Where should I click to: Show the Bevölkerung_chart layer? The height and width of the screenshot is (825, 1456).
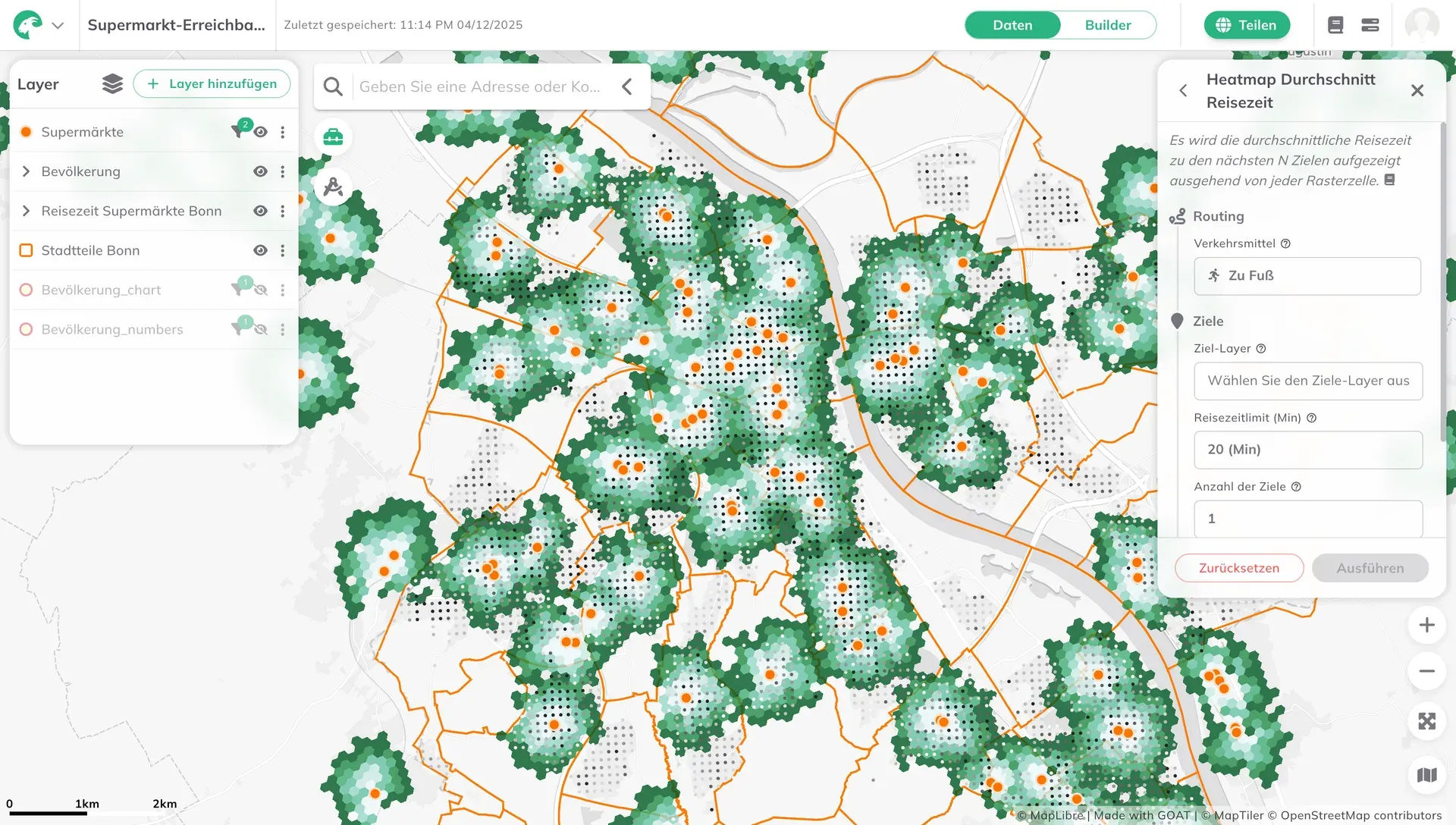[260, 290]
